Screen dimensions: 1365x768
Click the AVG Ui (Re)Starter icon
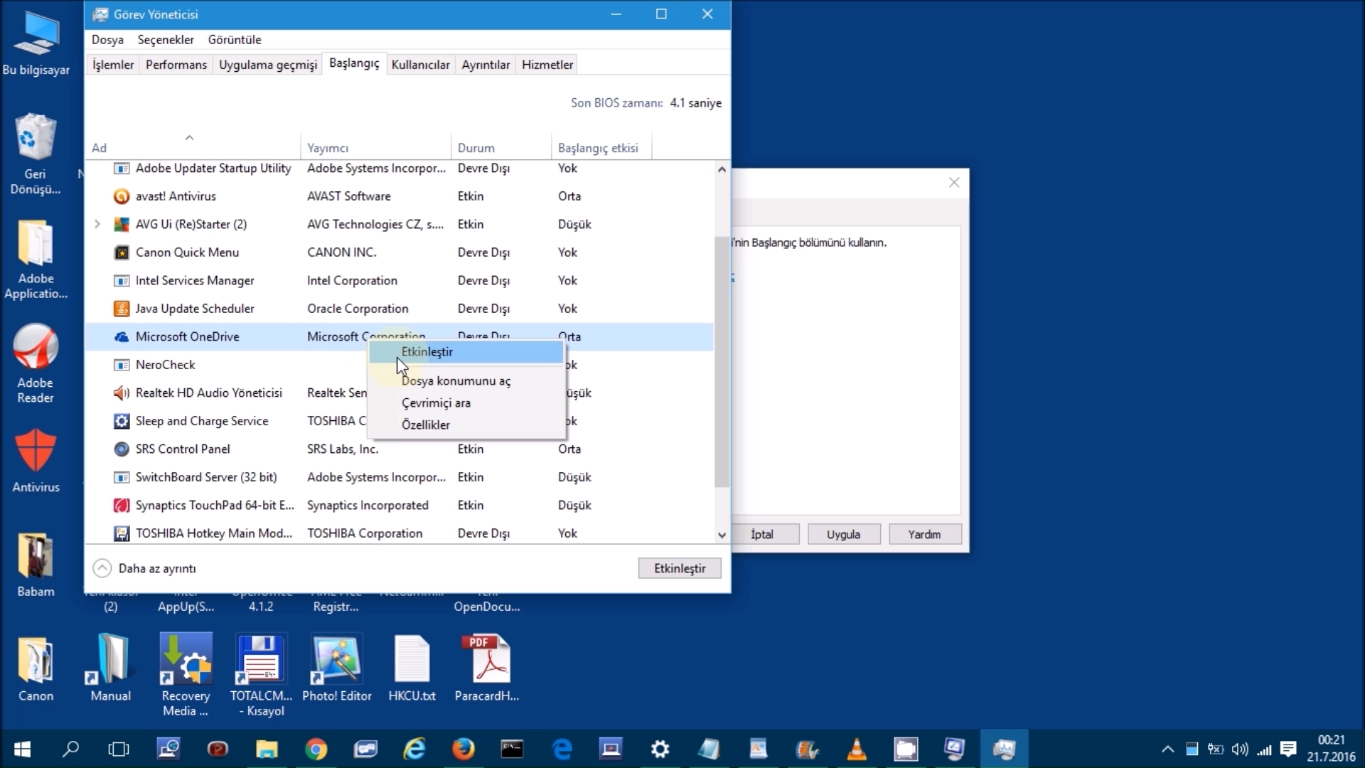tap(122, 224)
